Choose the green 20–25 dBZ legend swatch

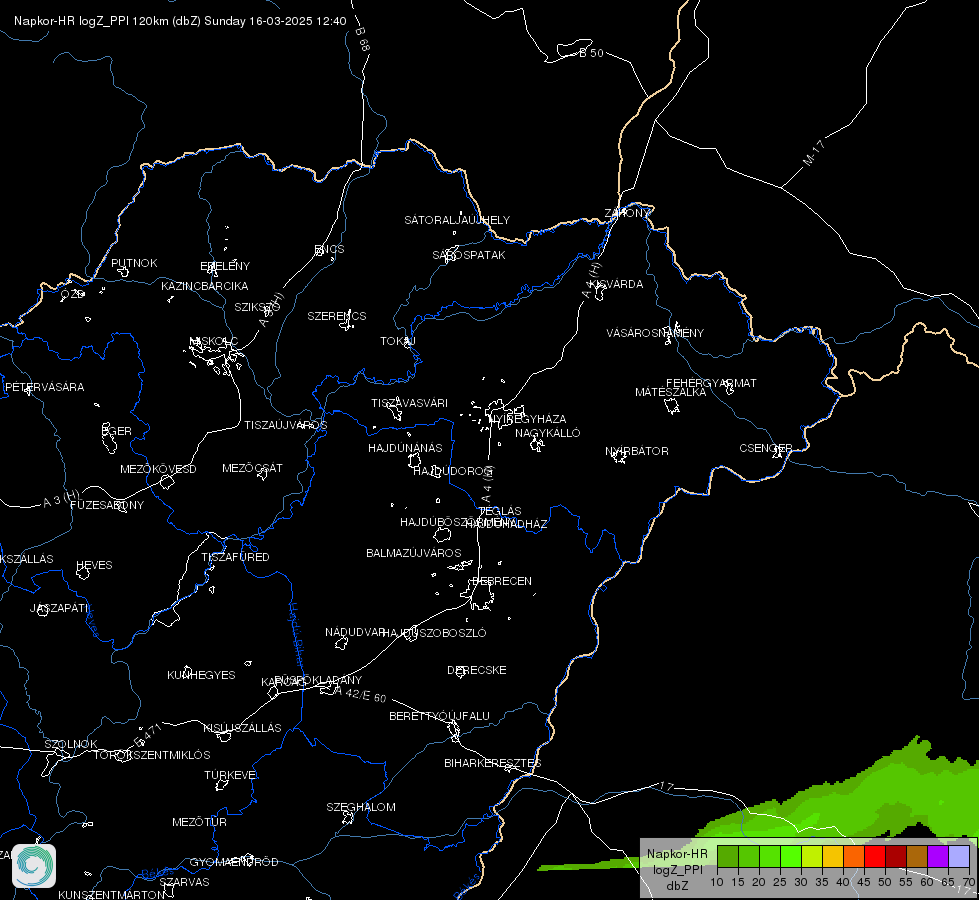coord(770,857)
